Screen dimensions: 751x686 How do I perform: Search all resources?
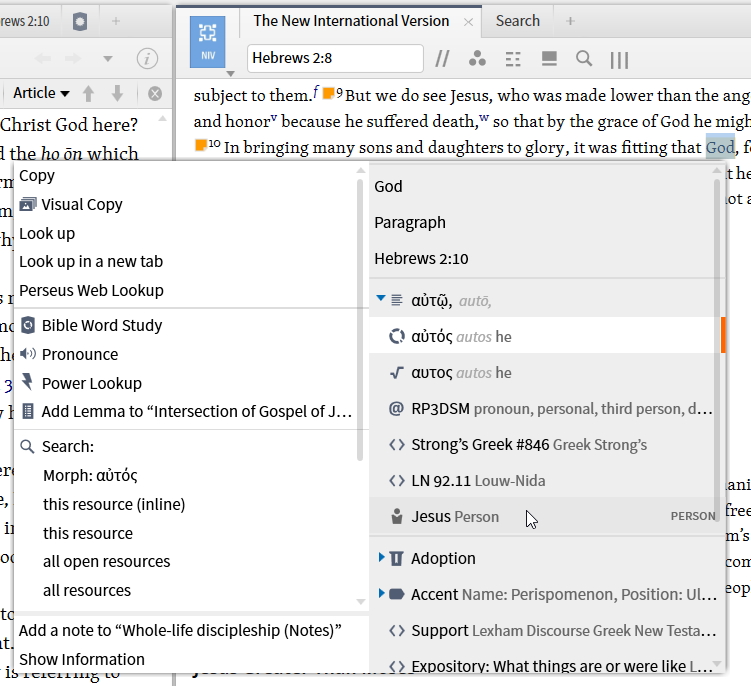point(87,590)
